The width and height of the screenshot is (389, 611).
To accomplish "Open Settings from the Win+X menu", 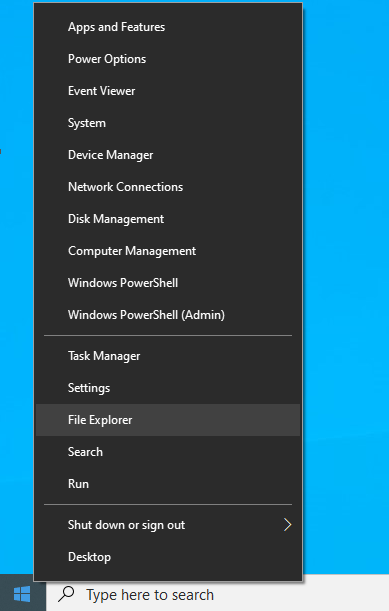I will 168,388.
